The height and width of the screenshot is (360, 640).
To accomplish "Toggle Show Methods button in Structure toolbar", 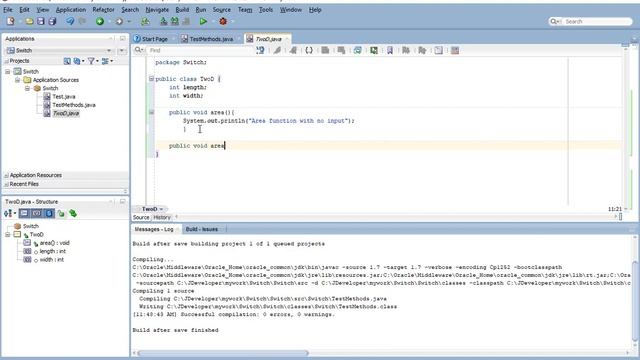I will [x=24, y=213].
